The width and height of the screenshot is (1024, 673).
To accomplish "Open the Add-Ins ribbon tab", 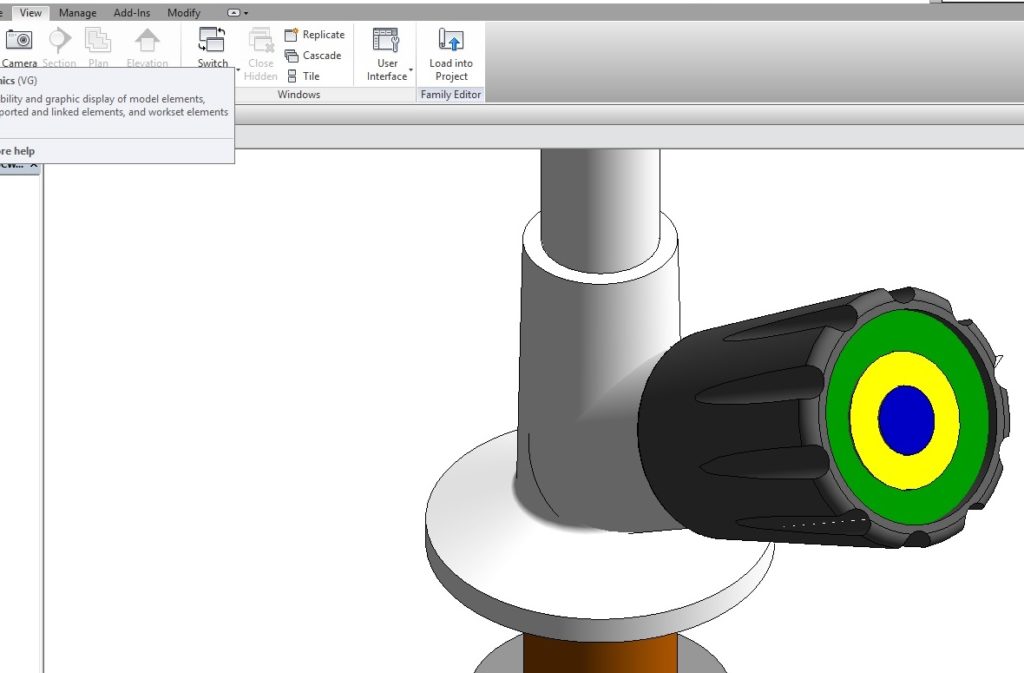I will coord(131,12).
